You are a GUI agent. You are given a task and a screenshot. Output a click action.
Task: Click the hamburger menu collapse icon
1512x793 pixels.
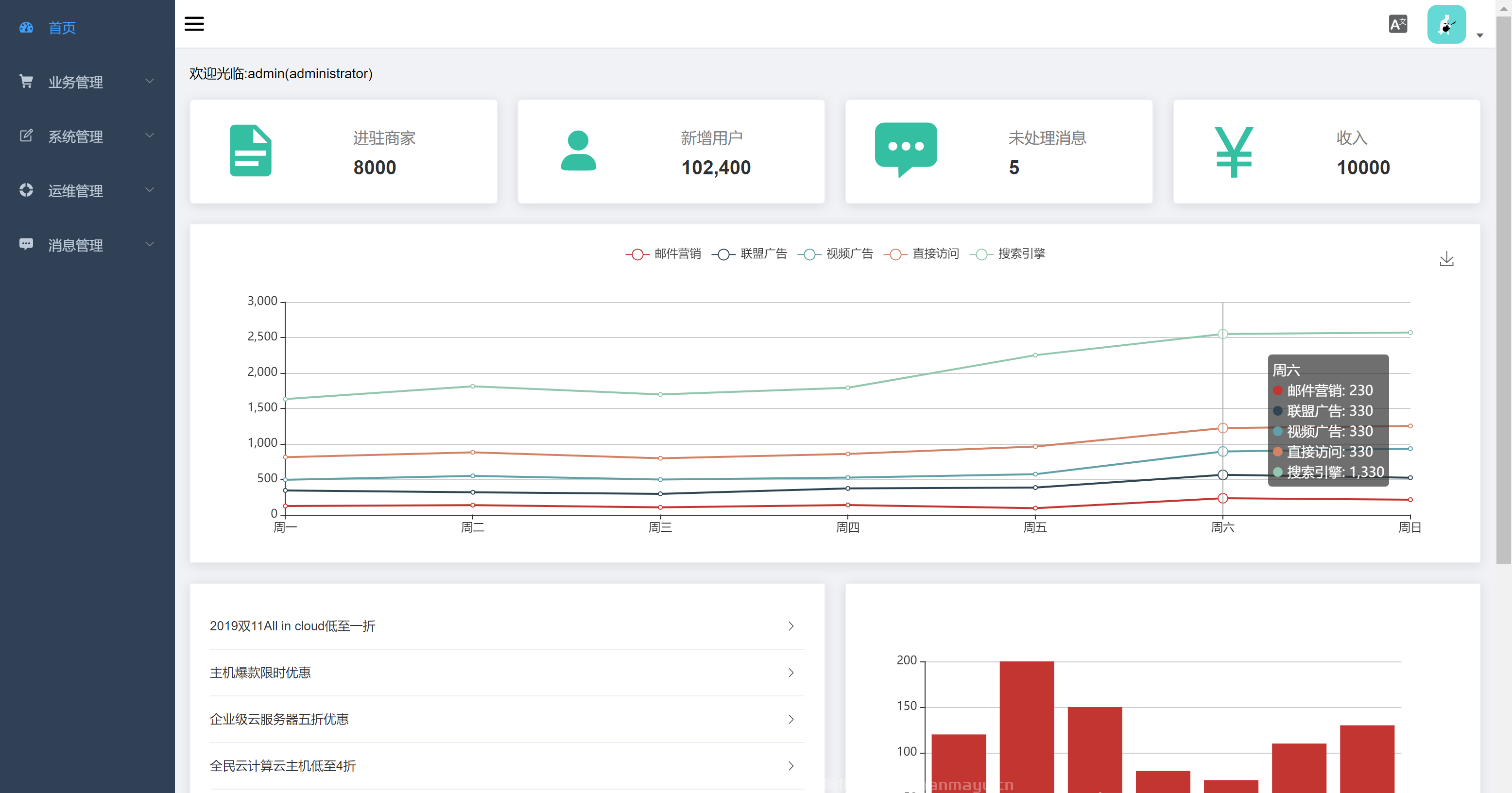[194, 23]
